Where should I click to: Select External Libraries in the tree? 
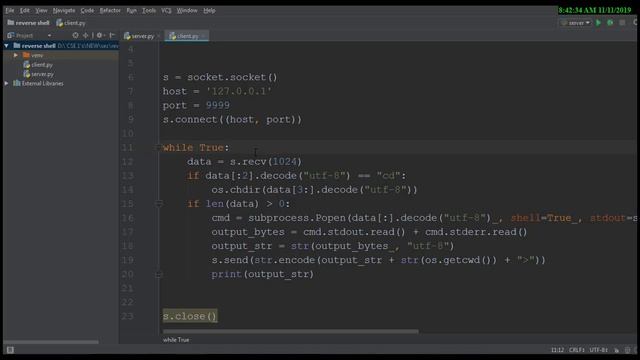click(38, 83)
